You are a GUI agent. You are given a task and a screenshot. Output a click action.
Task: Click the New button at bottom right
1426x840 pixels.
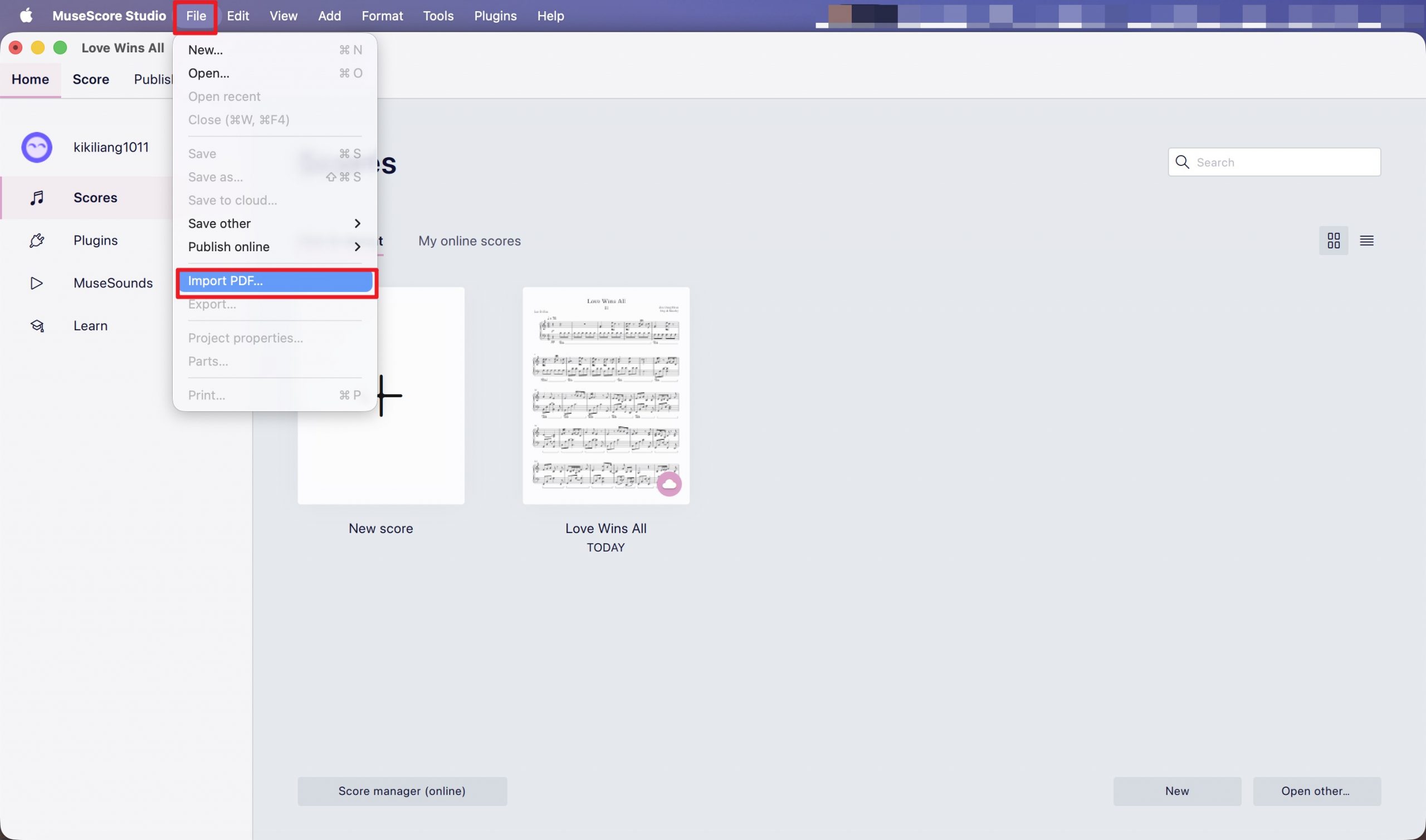coord(1177,792)
